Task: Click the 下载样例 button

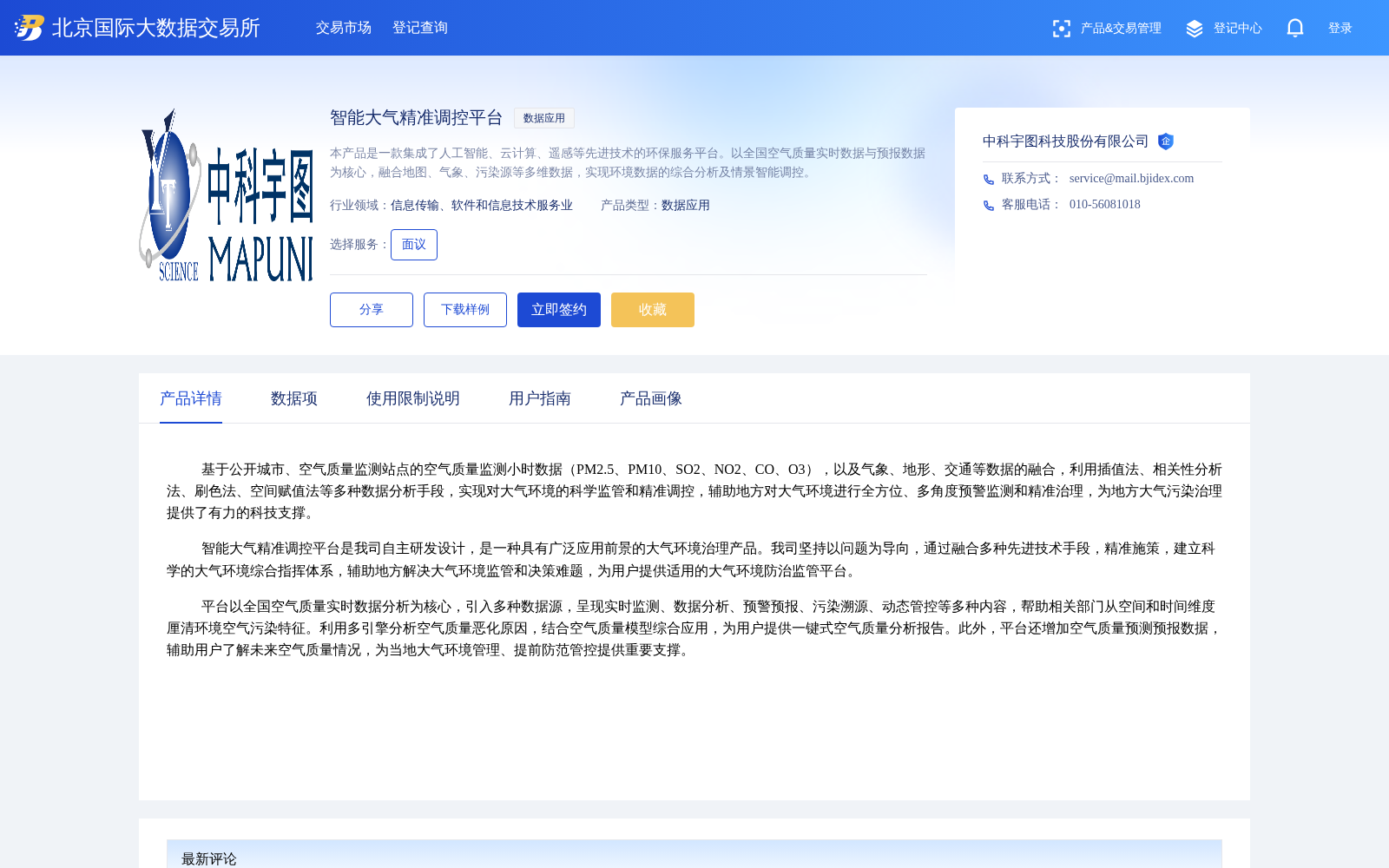Action: pos(465,310)
